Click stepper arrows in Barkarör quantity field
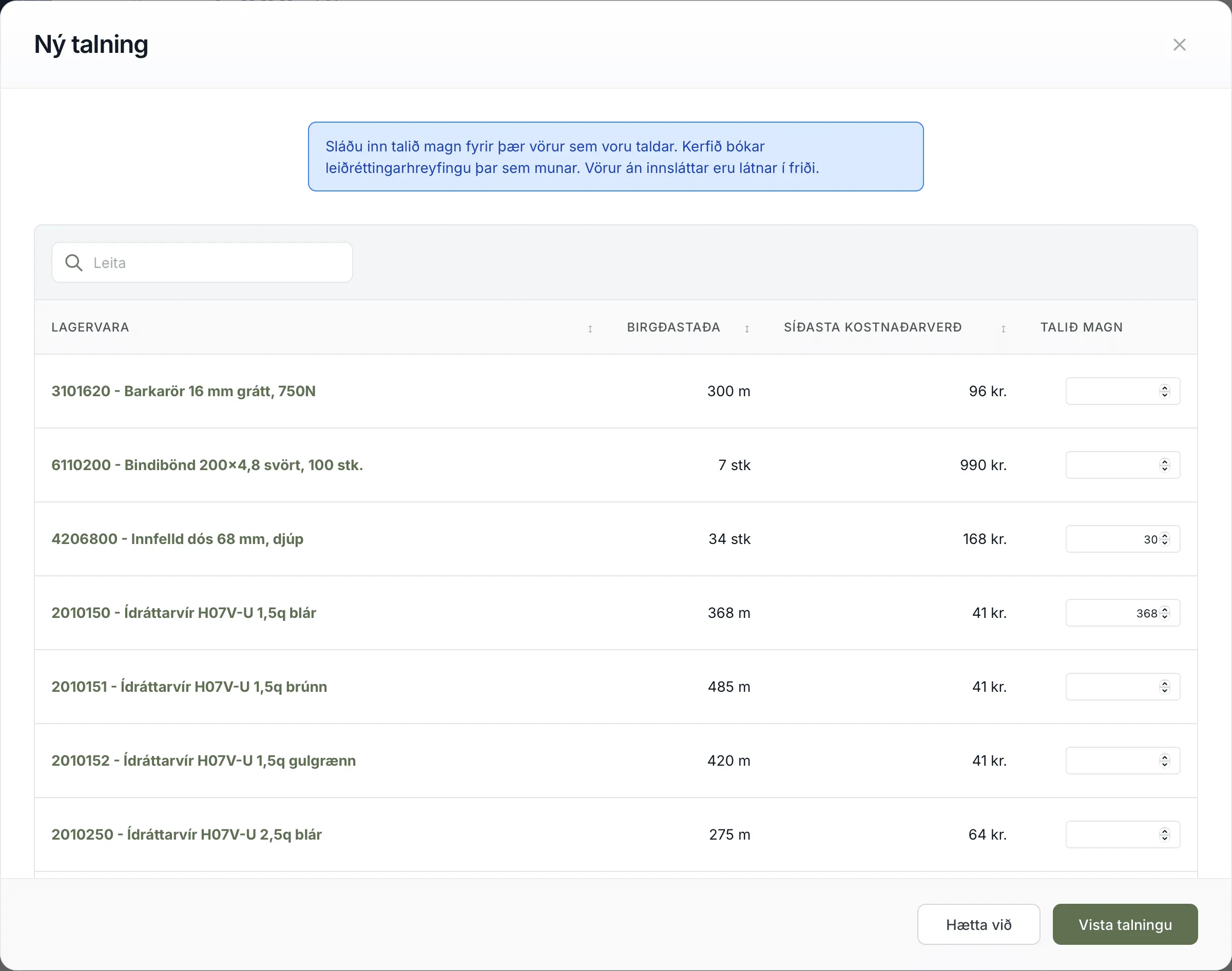This screenshot has height=971, width=1232. pyautogui.click(x=1164, y=391)
